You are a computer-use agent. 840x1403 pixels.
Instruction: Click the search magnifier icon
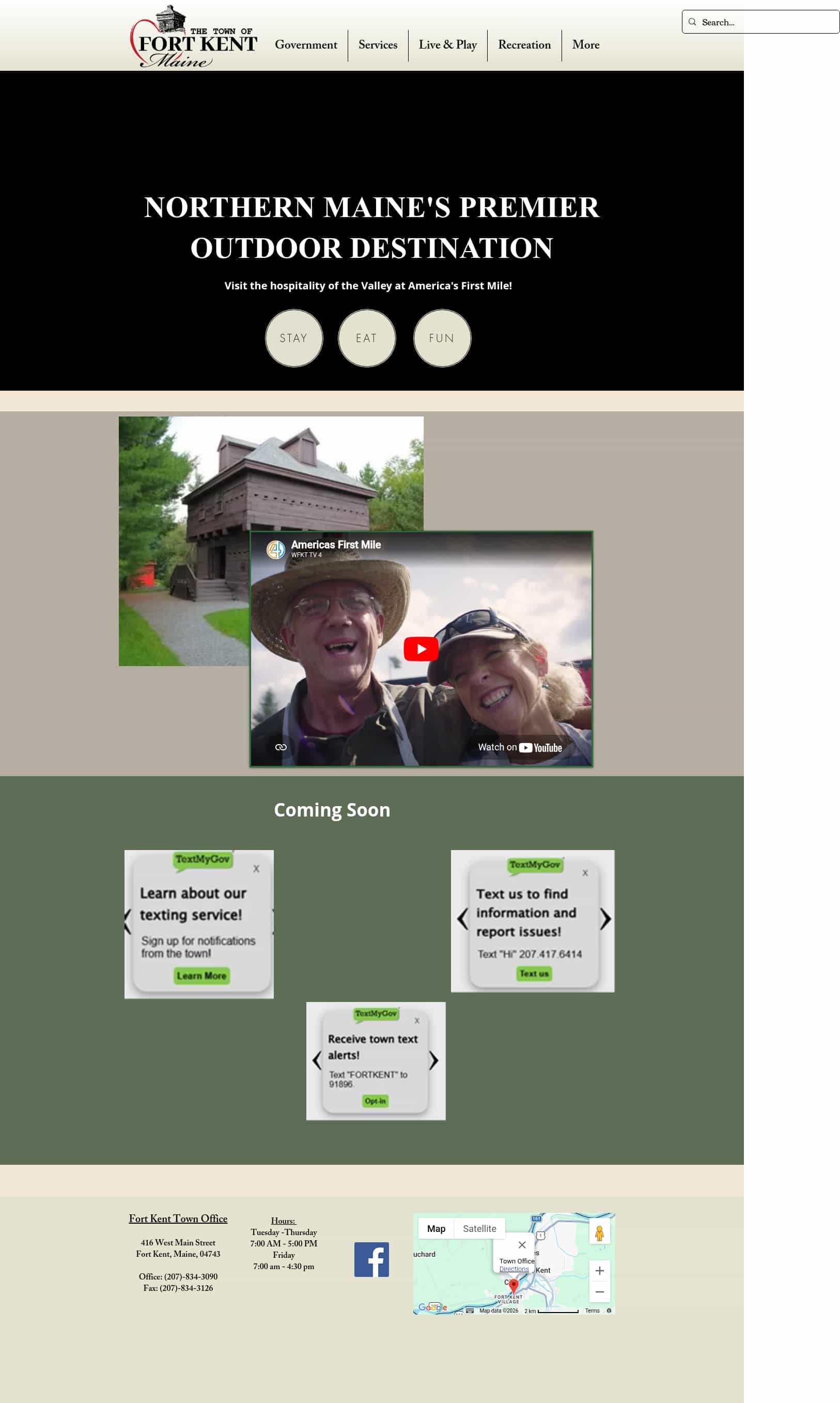click(692, 22)
